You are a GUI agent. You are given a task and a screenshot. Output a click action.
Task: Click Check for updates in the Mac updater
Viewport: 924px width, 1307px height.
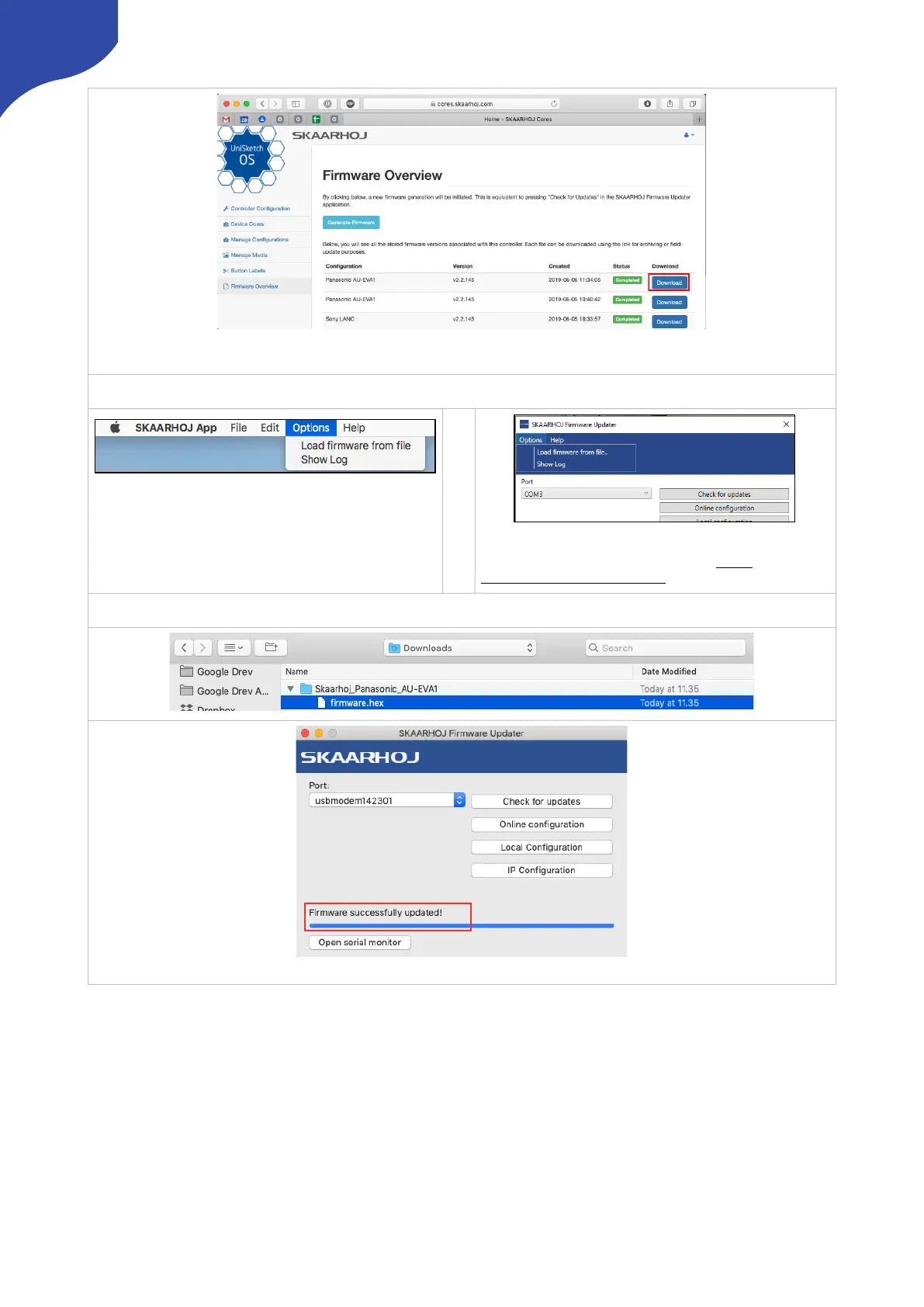pyautogui.click(x=542, y=802)
